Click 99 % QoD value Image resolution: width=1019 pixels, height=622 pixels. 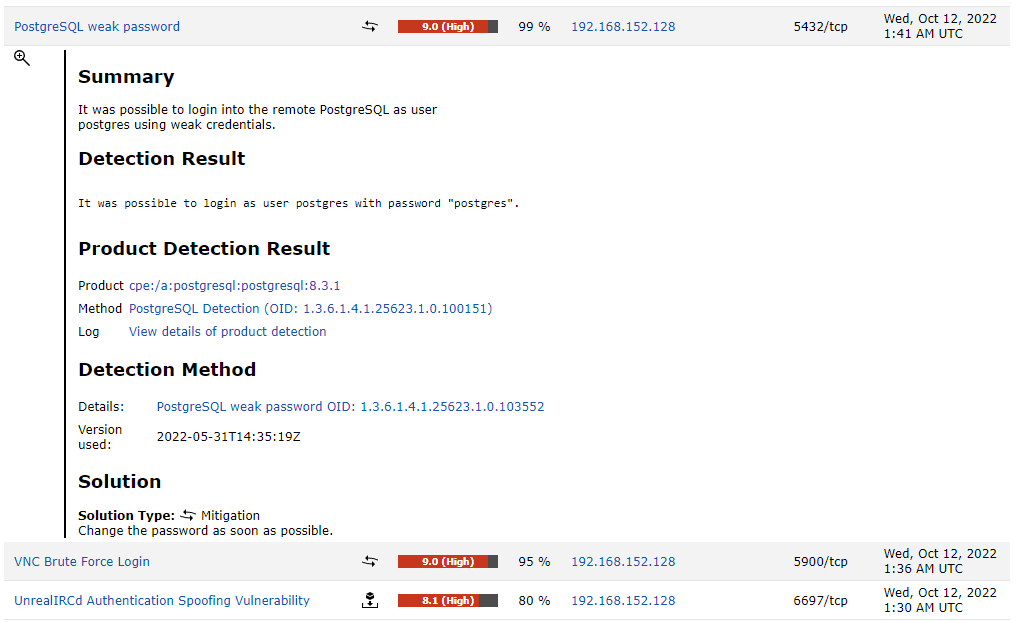(534, 27)
